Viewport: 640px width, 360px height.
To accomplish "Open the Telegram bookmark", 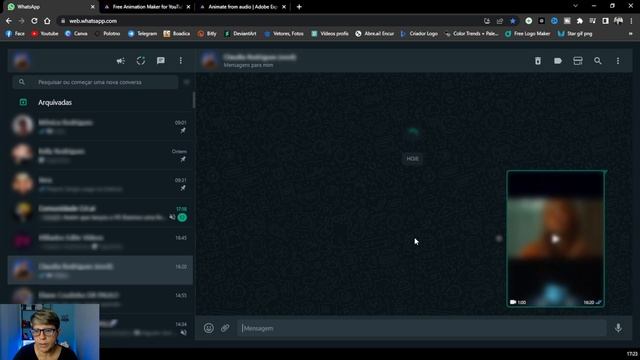I will pos(142,34).
